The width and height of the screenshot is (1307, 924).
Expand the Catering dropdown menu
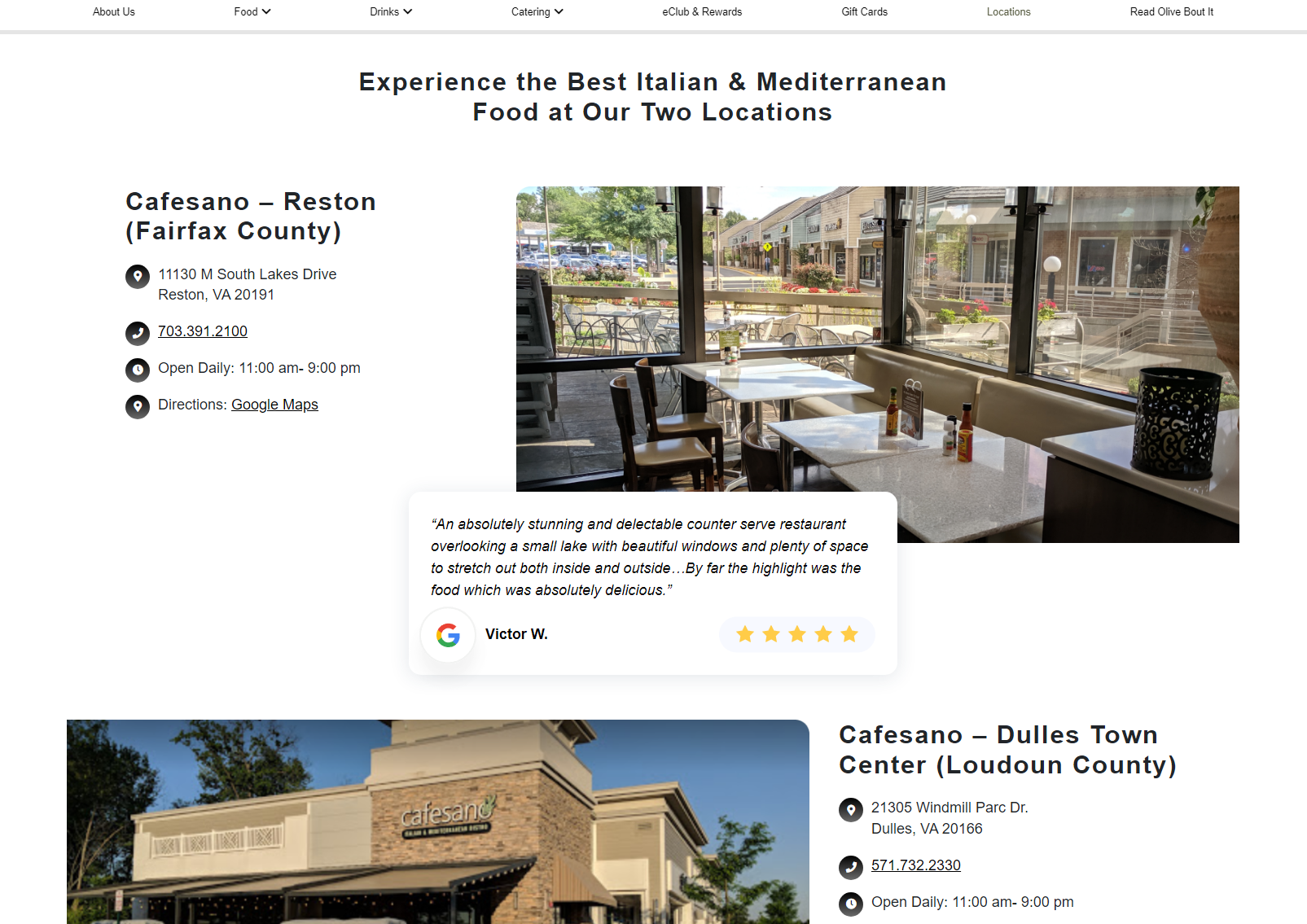click(x=537, y=11)
